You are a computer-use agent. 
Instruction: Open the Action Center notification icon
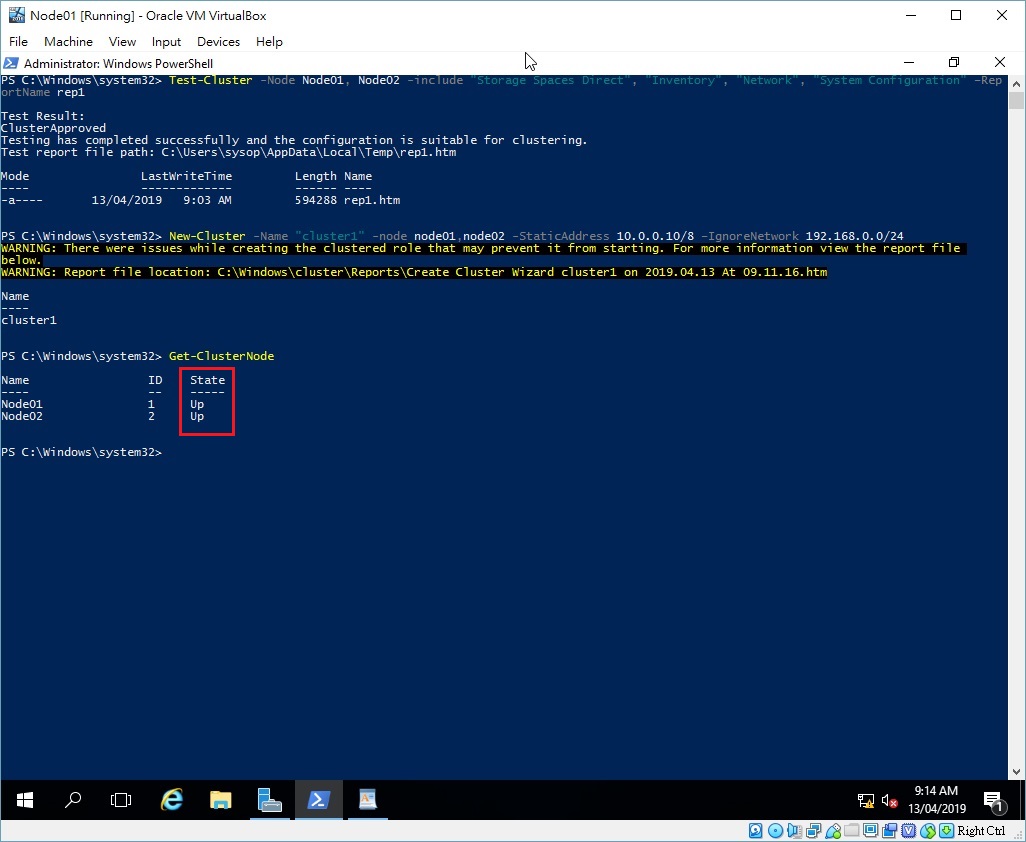point(994,800)
